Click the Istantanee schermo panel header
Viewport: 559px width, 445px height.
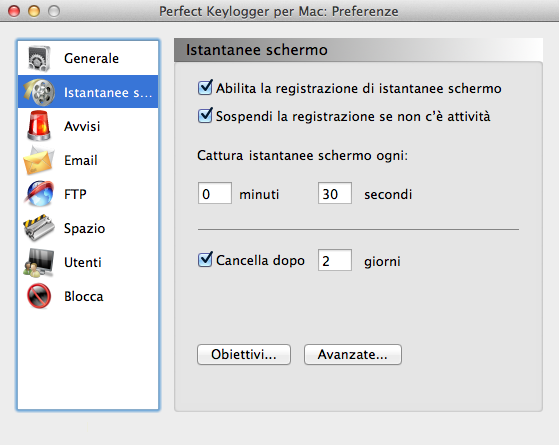pos(358,50)
